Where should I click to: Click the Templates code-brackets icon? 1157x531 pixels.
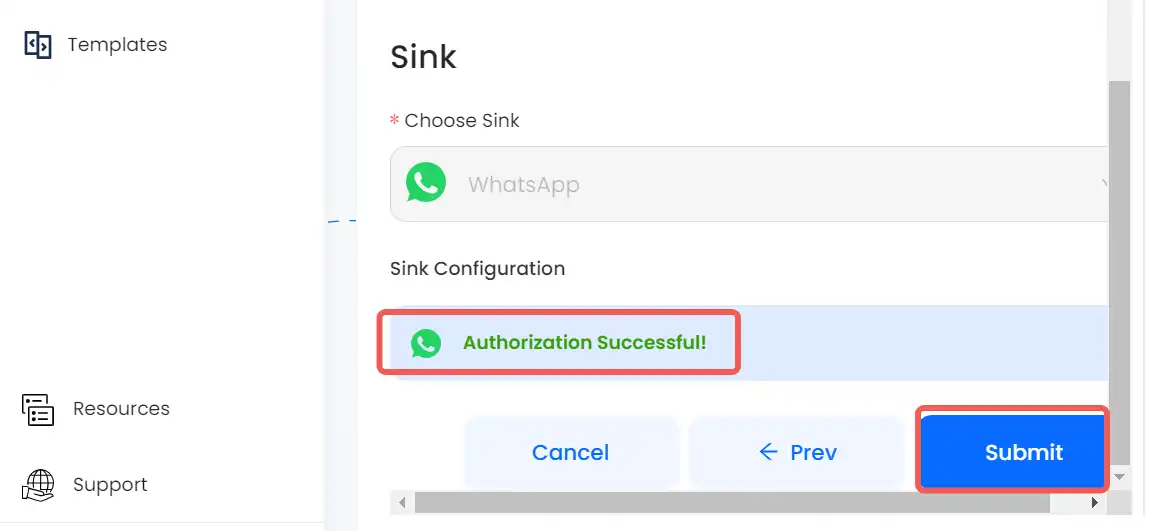coord(38,45)
